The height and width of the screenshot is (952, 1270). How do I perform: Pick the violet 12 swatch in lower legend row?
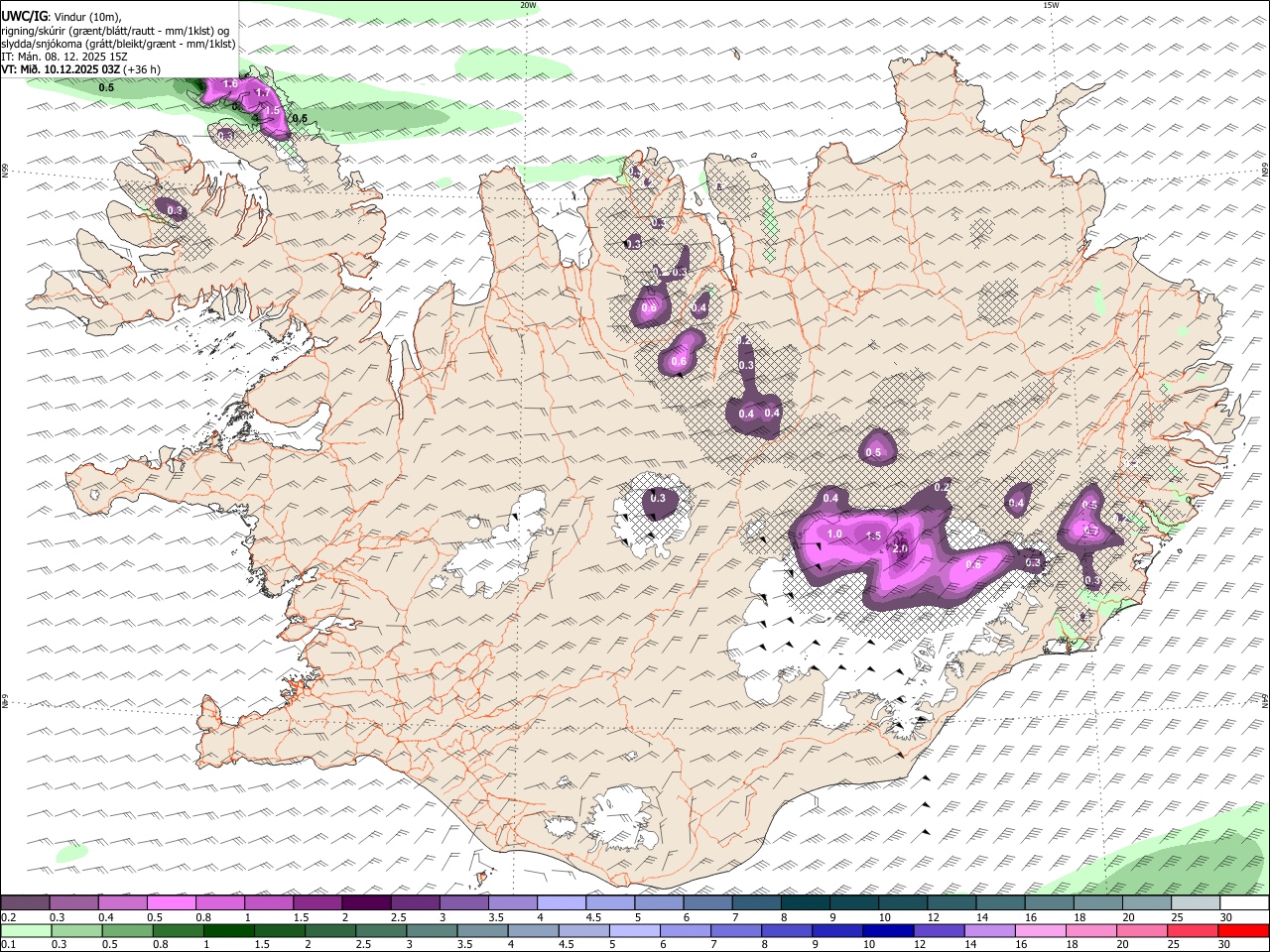click(x=940, y=930)
